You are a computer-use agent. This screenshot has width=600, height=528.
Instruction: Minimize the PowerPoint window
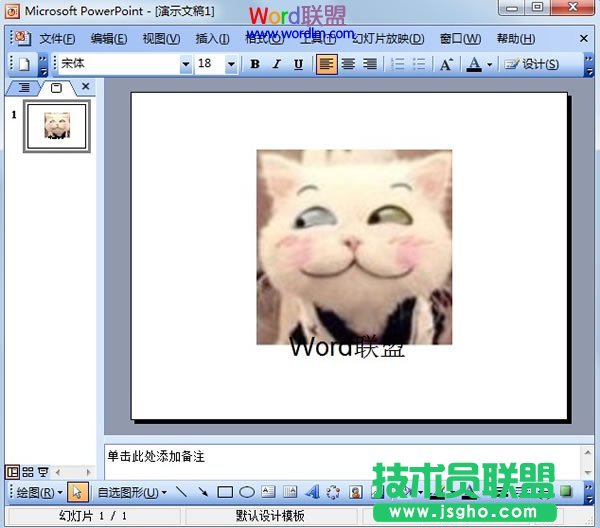512,8
